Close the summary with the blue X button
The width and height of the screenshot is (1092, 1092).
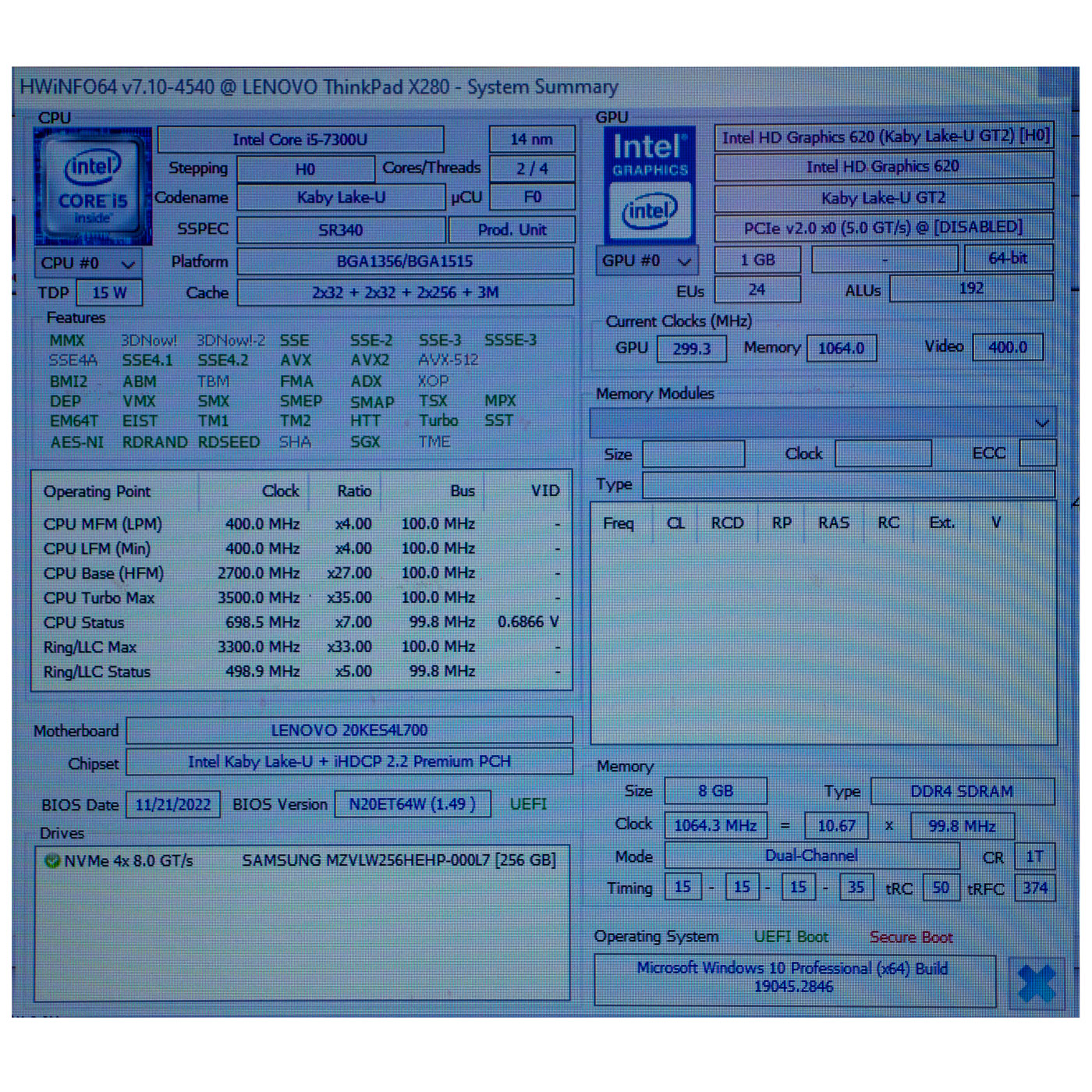(x=1037, y=983)
